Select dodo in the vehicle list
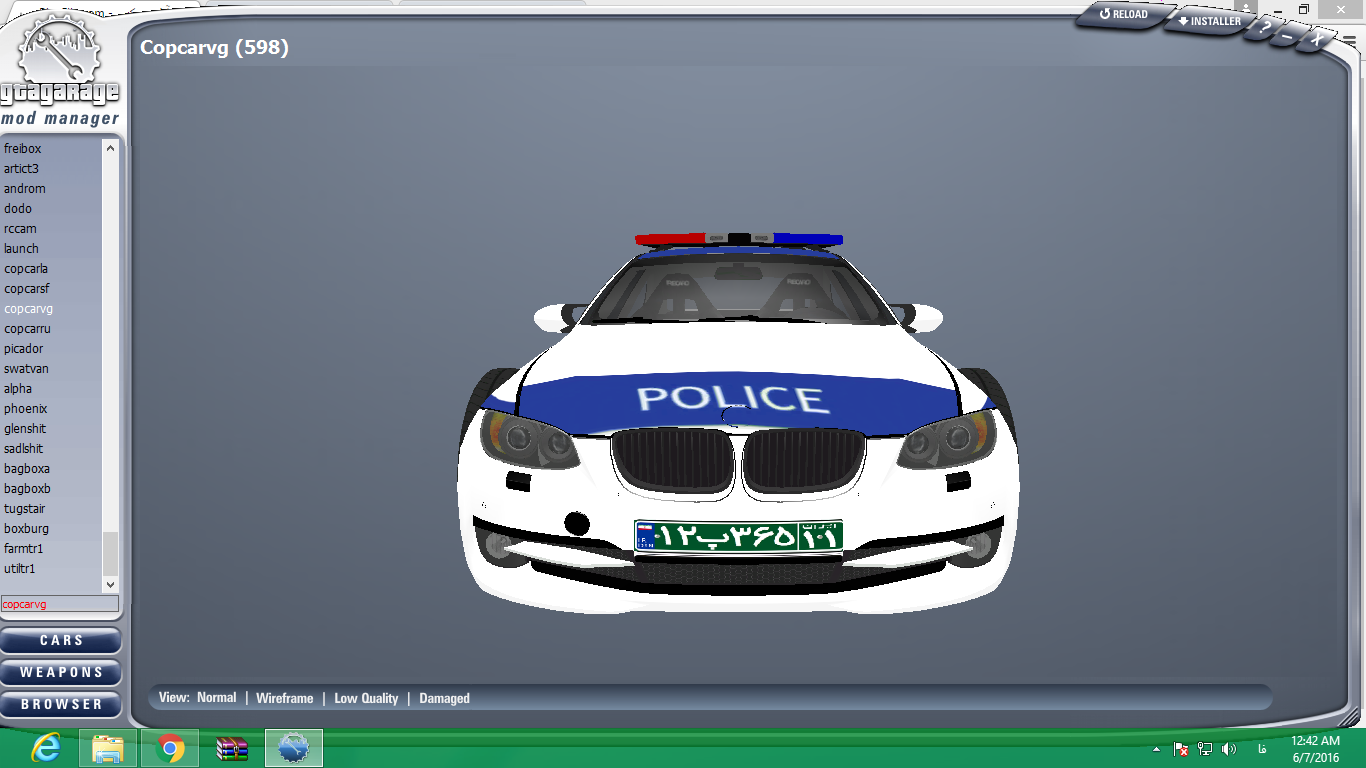The height and width of the screenshot is (768, 1366). (x=51, y=209)
